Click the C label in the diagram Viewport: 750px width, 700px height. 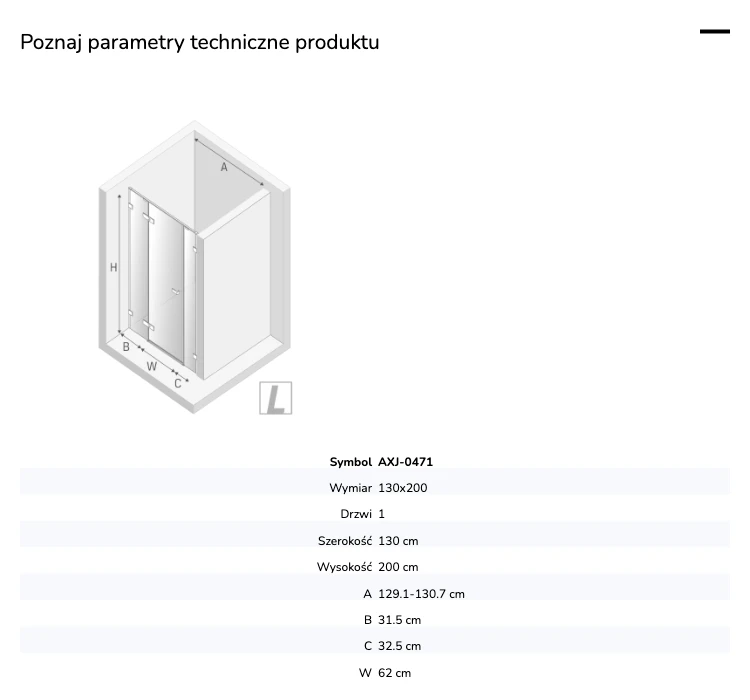pos(178,383)
